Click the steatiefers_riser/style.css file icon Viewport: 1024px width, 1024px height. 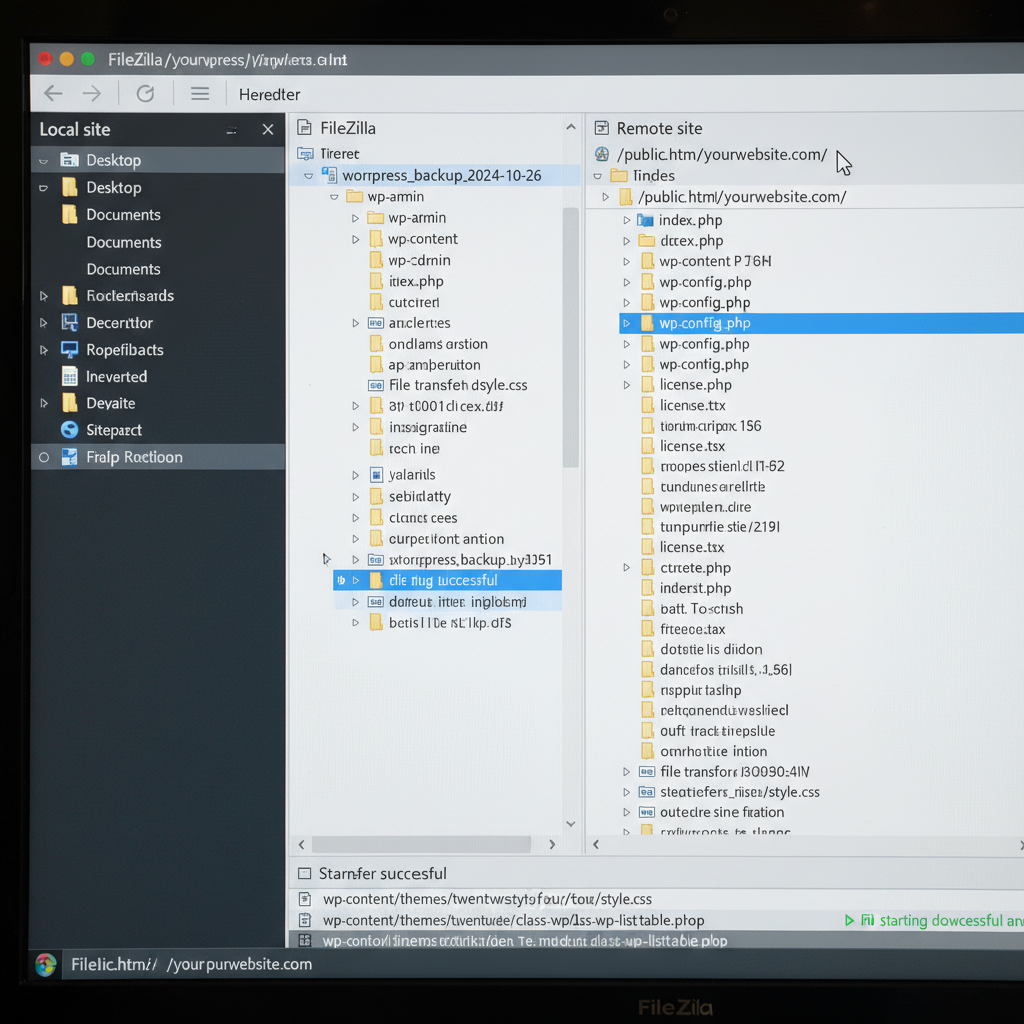click(647, 792)
